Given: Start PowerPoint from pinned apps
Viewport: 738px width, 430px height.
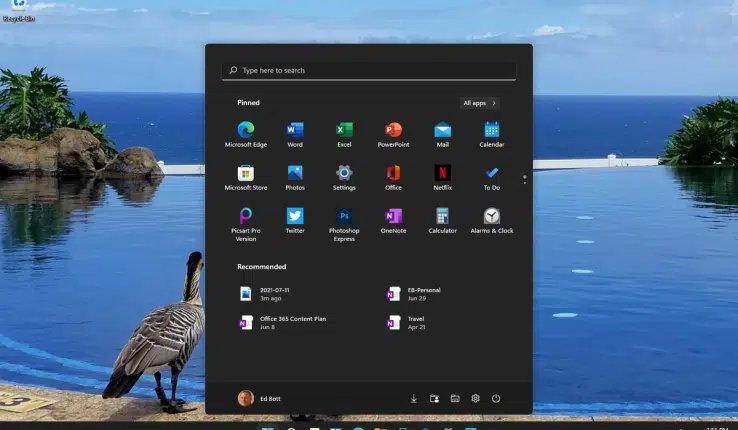Looking at the screenshot, I should tap(393, 135).
